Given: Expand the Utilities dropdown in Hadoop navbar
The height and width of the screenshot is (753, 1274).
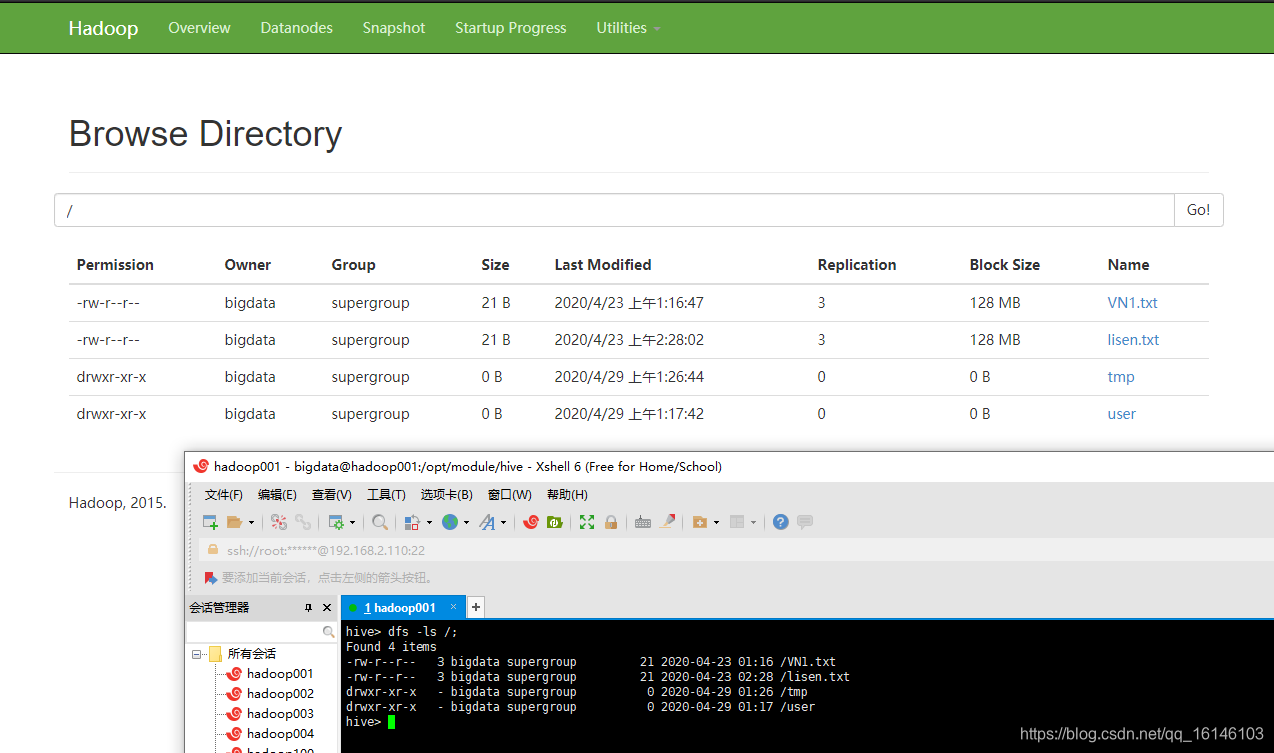Looking at the screenshot, I should tap(628, 28).
